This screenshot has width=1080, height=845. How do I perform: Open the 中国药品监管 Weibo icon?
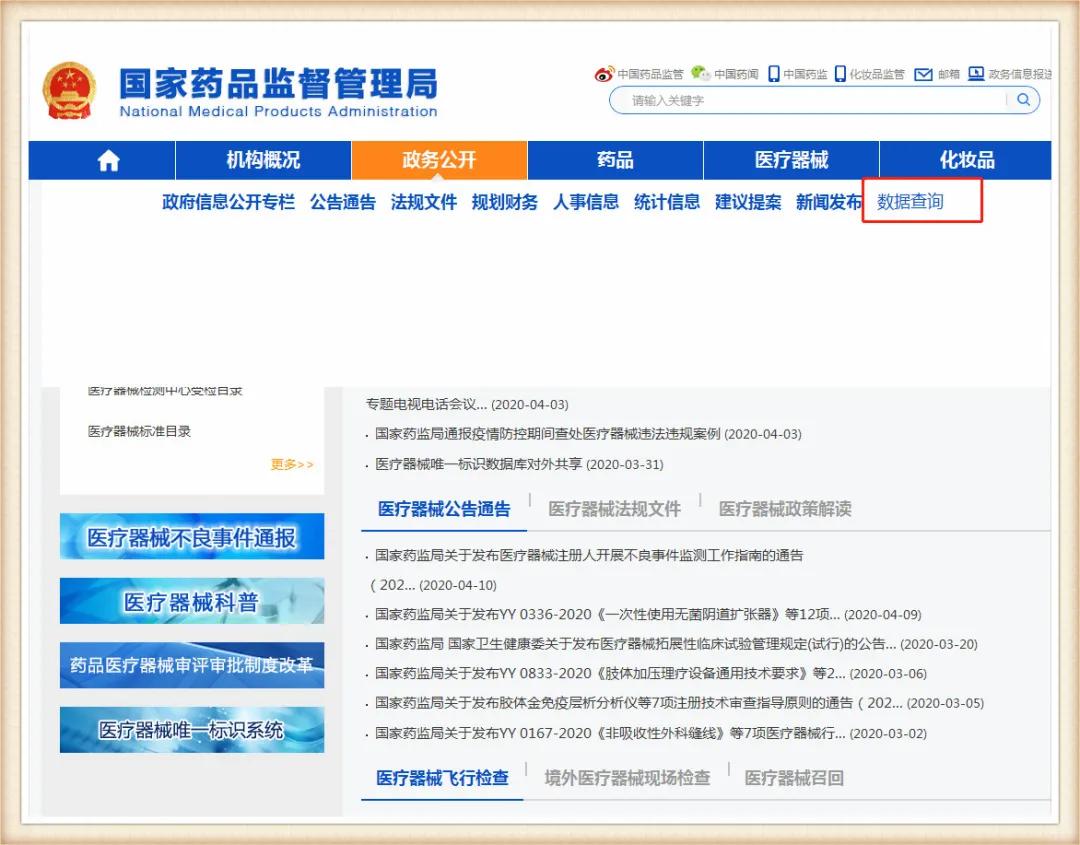point(603,73)
